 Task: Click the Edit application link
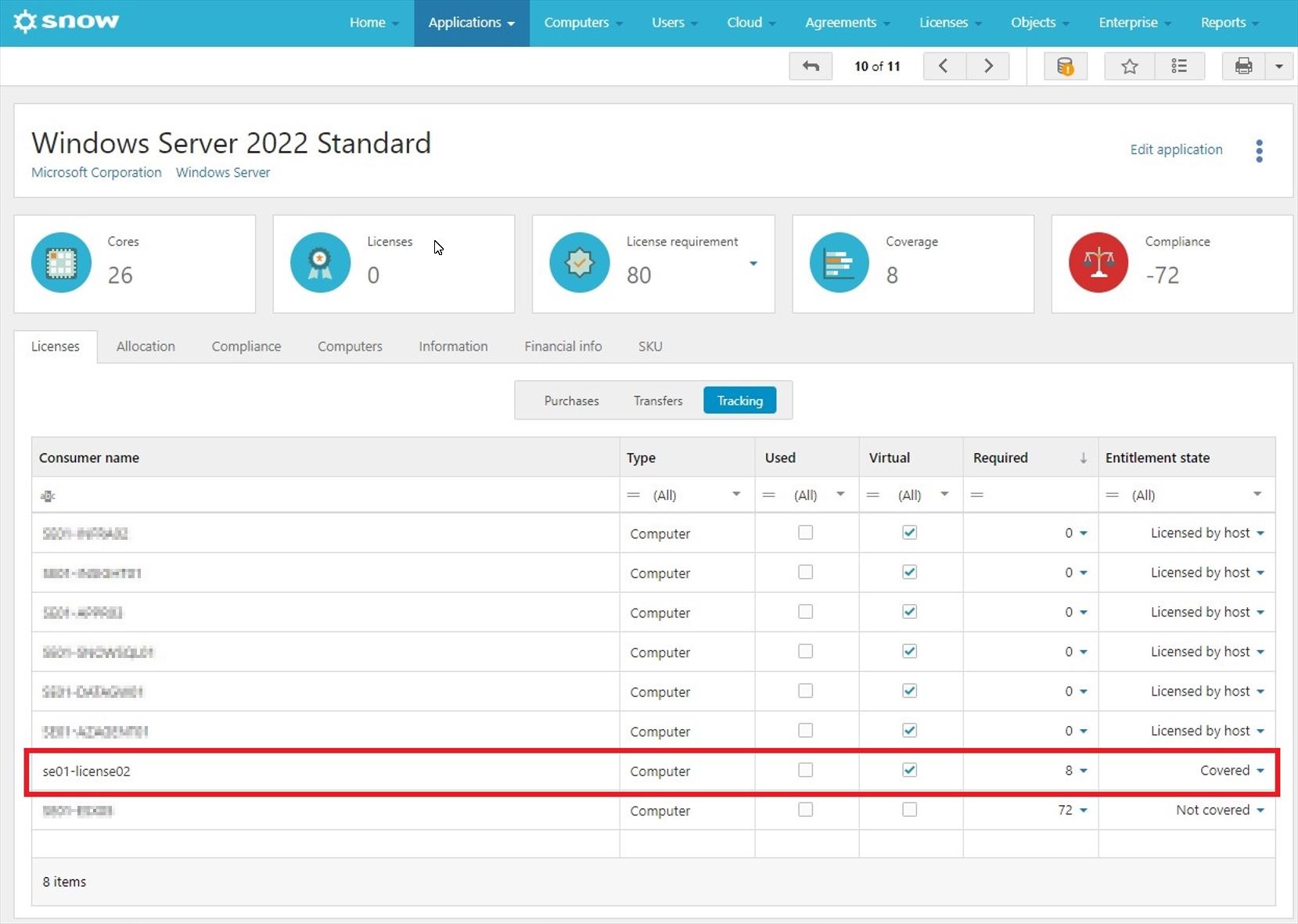tap(1176, 149)
